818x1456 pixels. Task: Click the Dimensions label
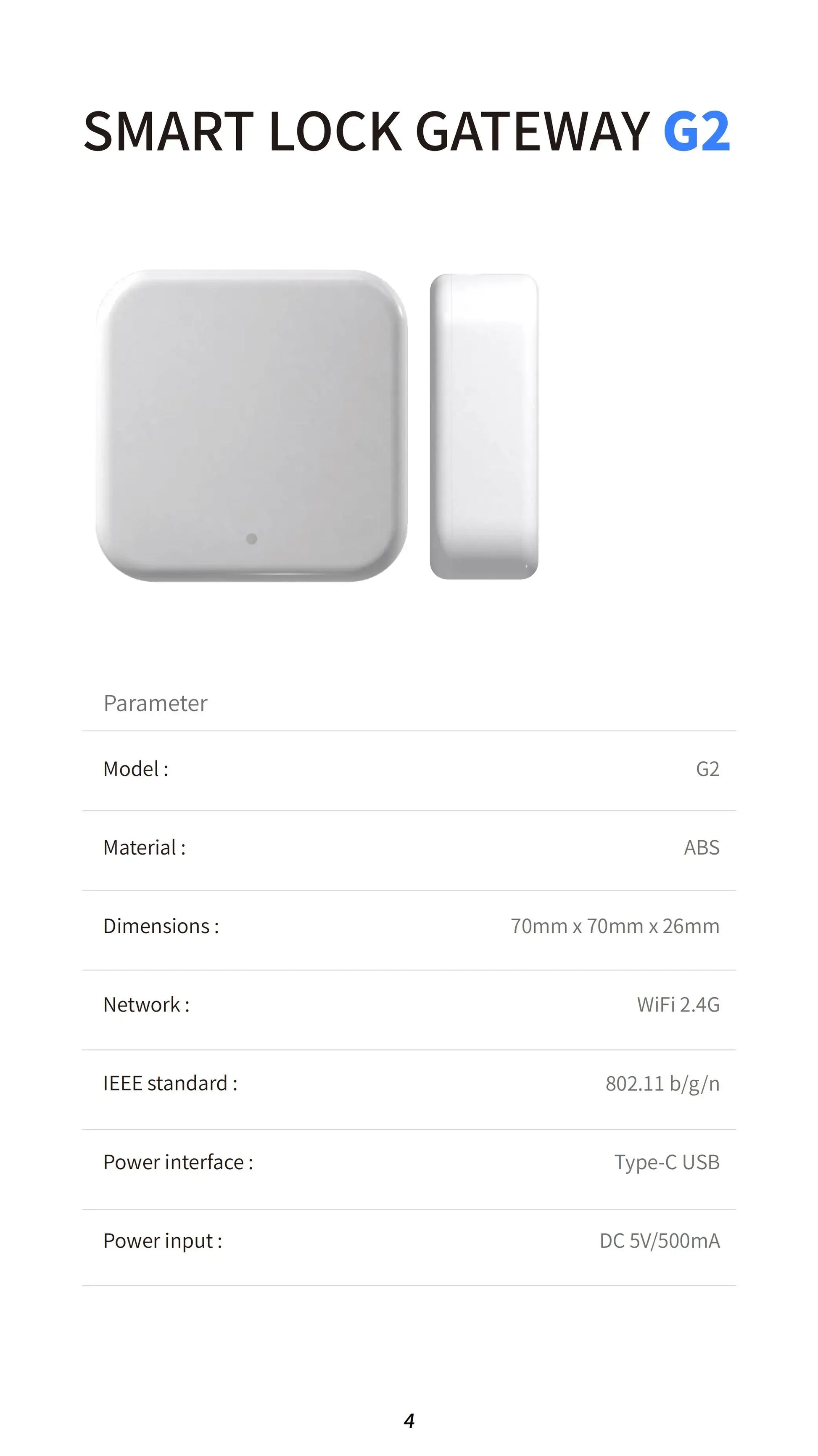161,926
